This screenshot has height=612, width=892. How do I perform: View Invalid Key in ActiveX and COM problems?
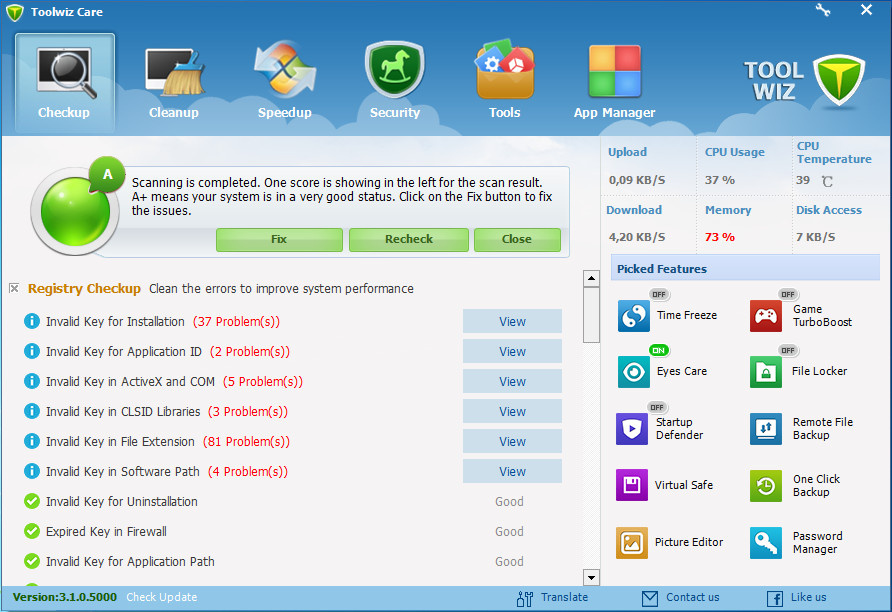[512, 382]
